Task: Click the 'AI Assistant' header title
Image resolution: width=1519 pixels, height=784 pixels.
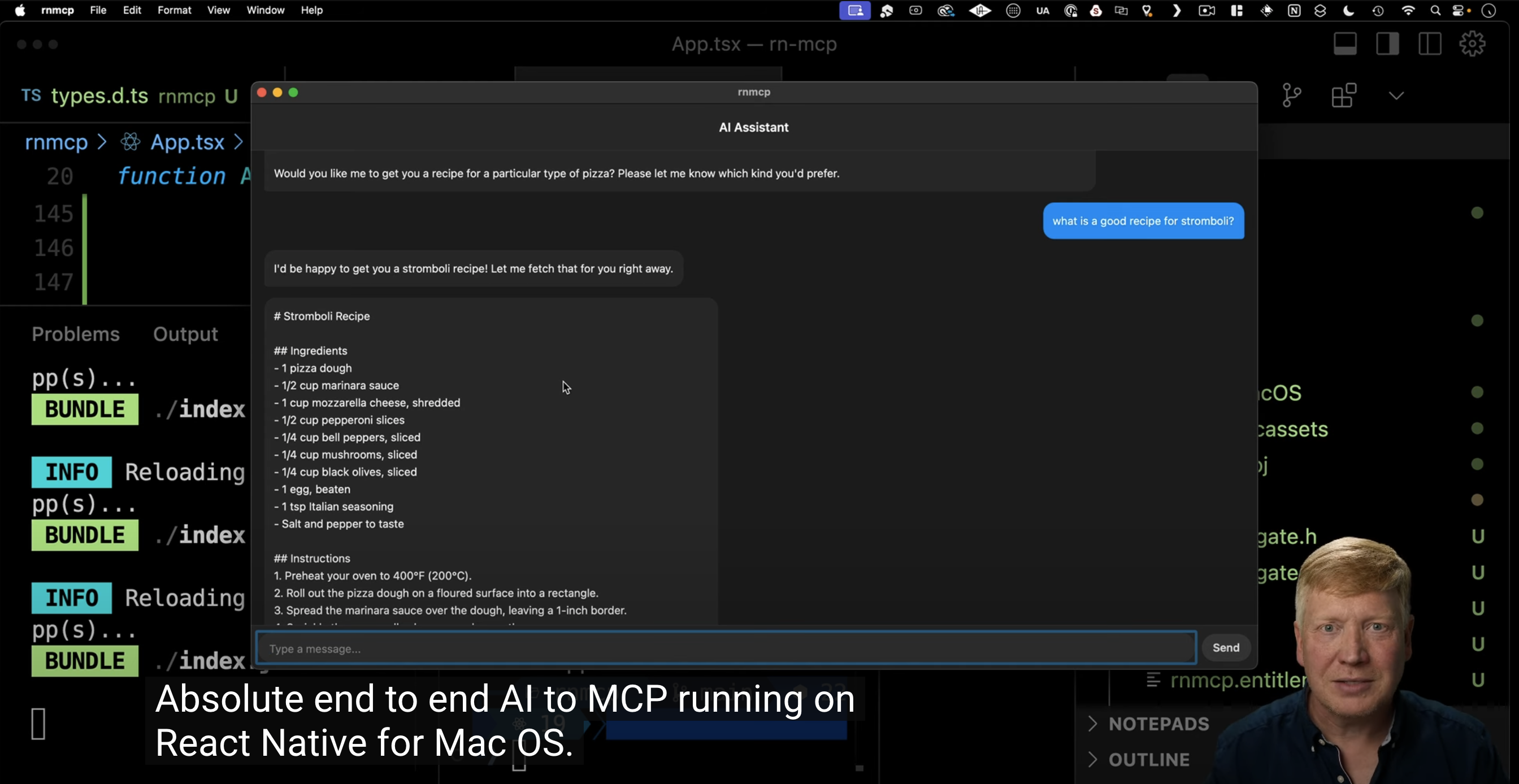Action: (x=754, y=127)
